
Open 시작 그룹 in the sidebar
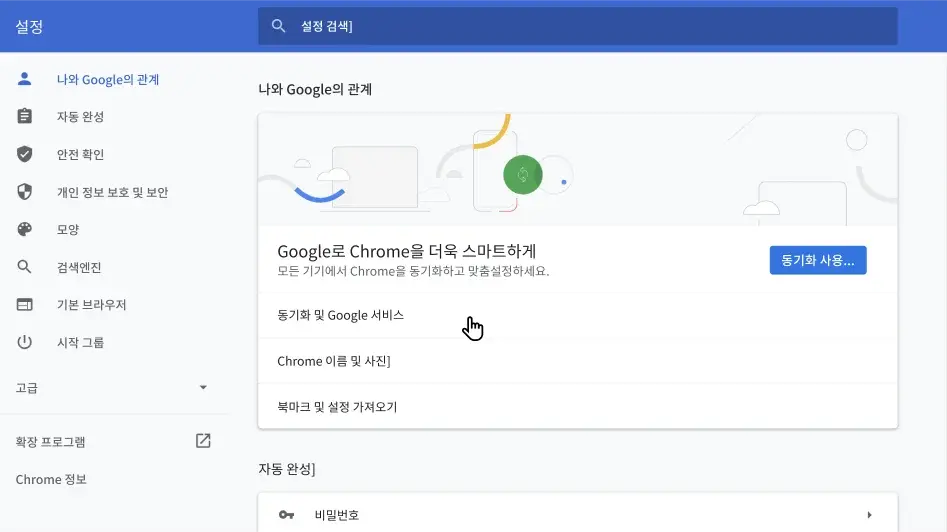pos(80,342)
